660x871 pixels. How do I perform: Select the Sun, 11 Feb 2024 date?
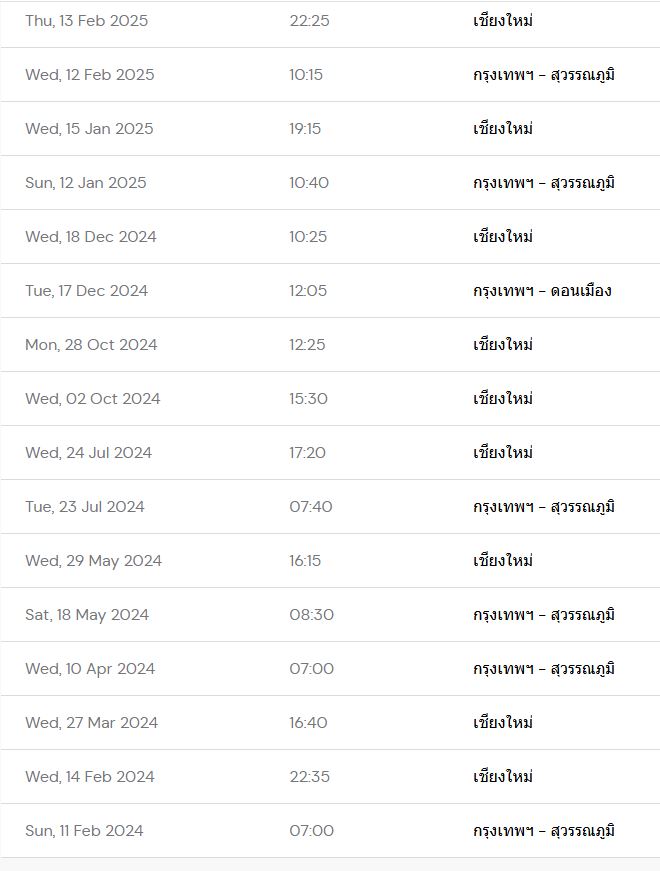click(x=84, y=830)
